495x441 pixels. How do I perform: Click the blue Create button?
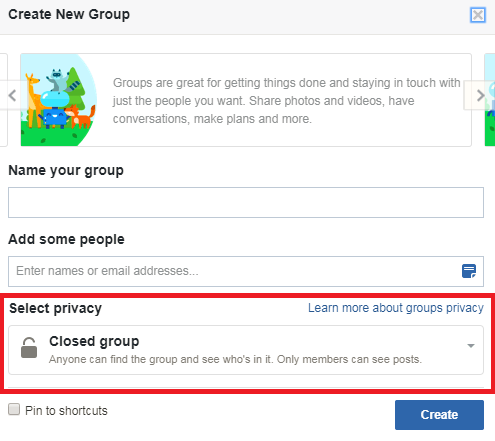click(x=439, y=415)
